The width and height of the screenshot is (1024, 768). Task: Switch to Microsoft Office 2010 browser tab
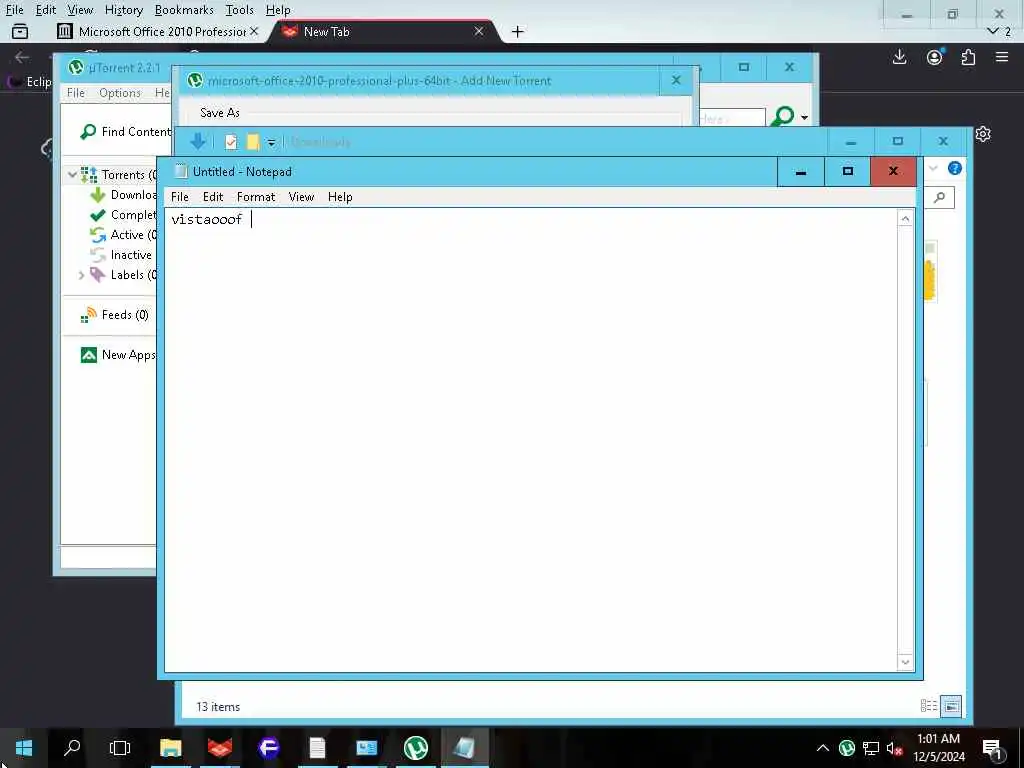[157, 31]
